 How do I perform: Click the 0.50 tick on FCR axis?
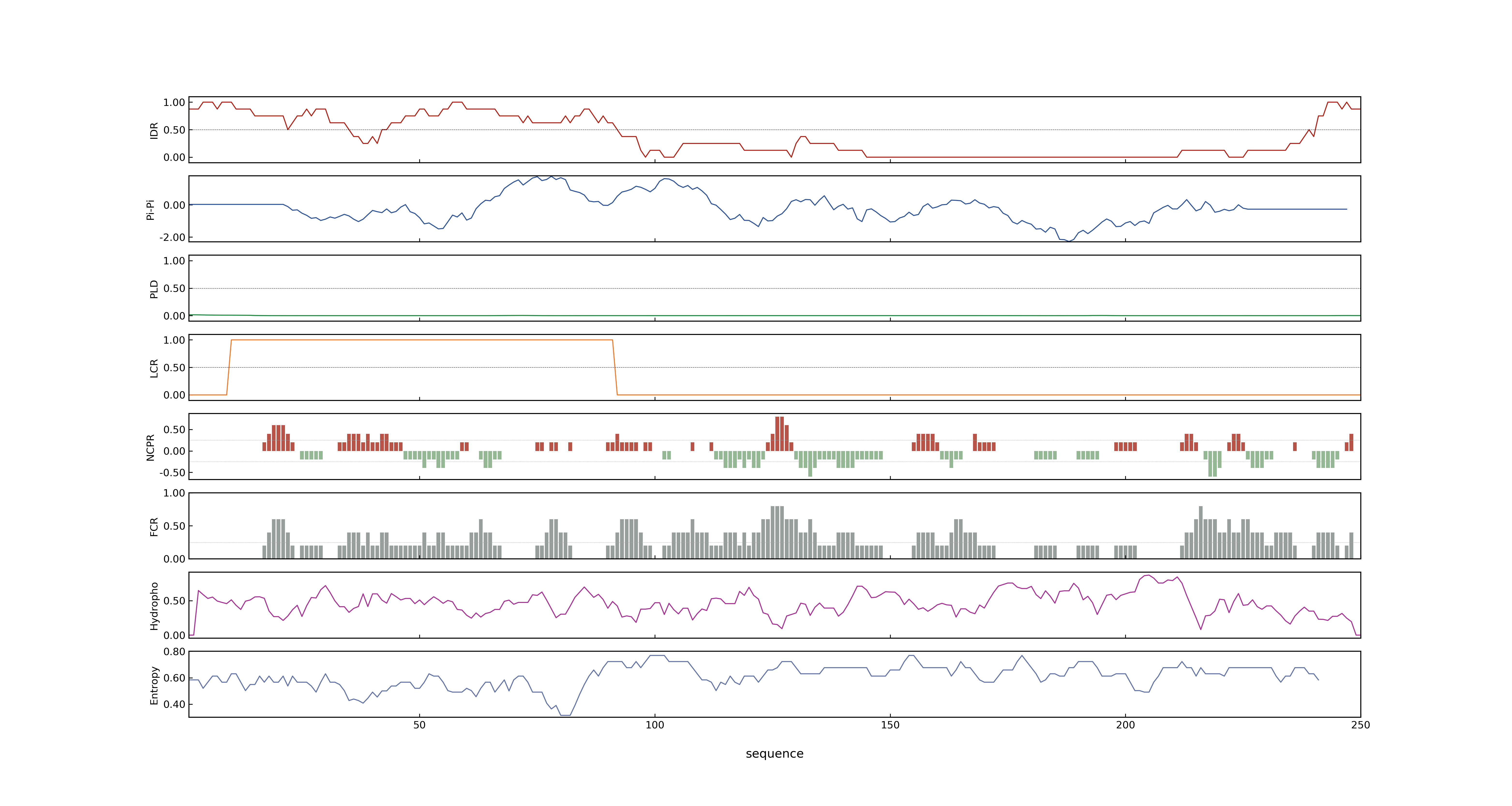[x=174, y=526]
